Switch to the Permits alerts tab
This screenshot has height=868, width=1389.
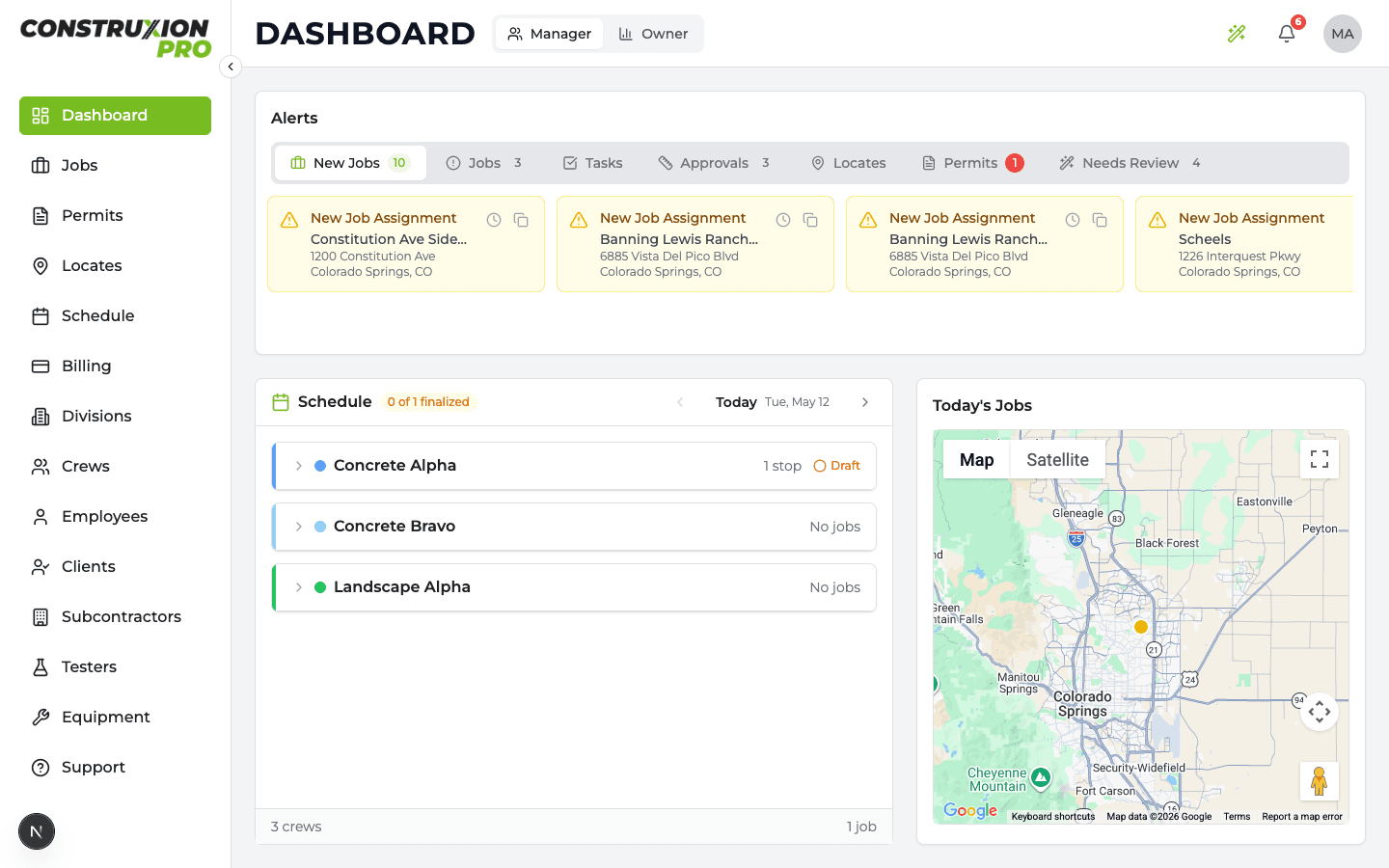tap(972, 163)
